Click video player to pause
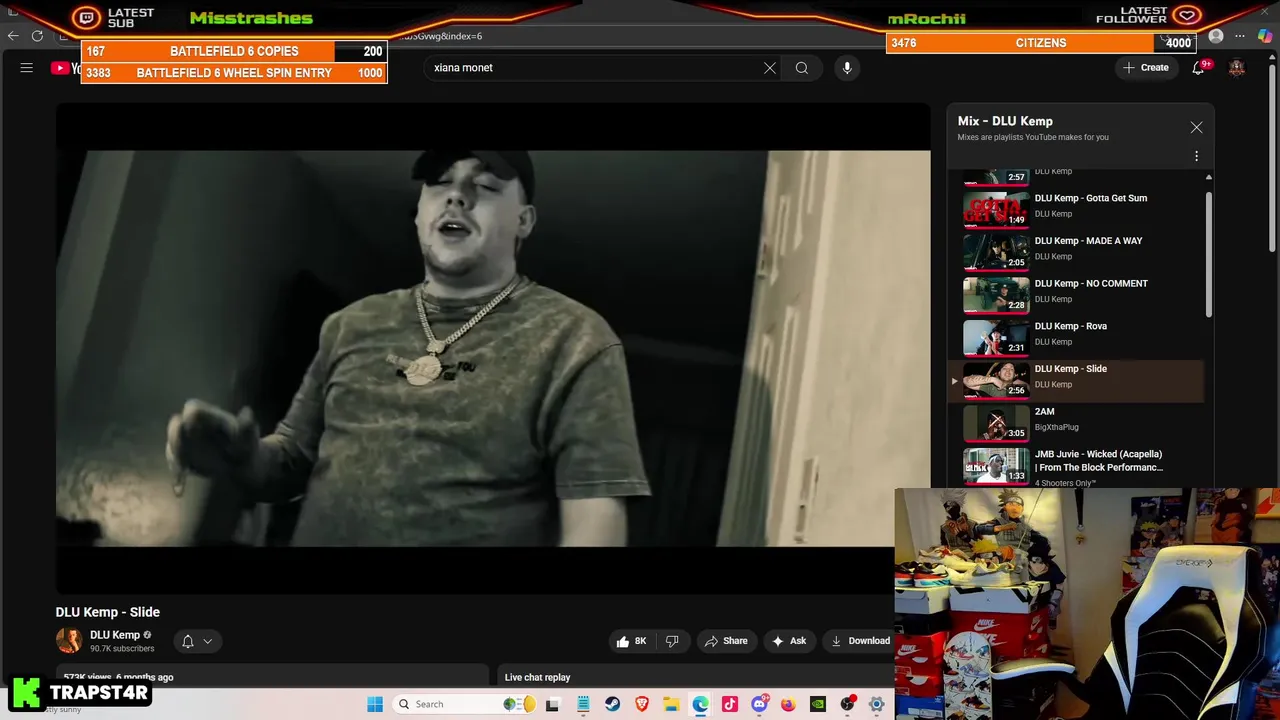 pos(493,349)
